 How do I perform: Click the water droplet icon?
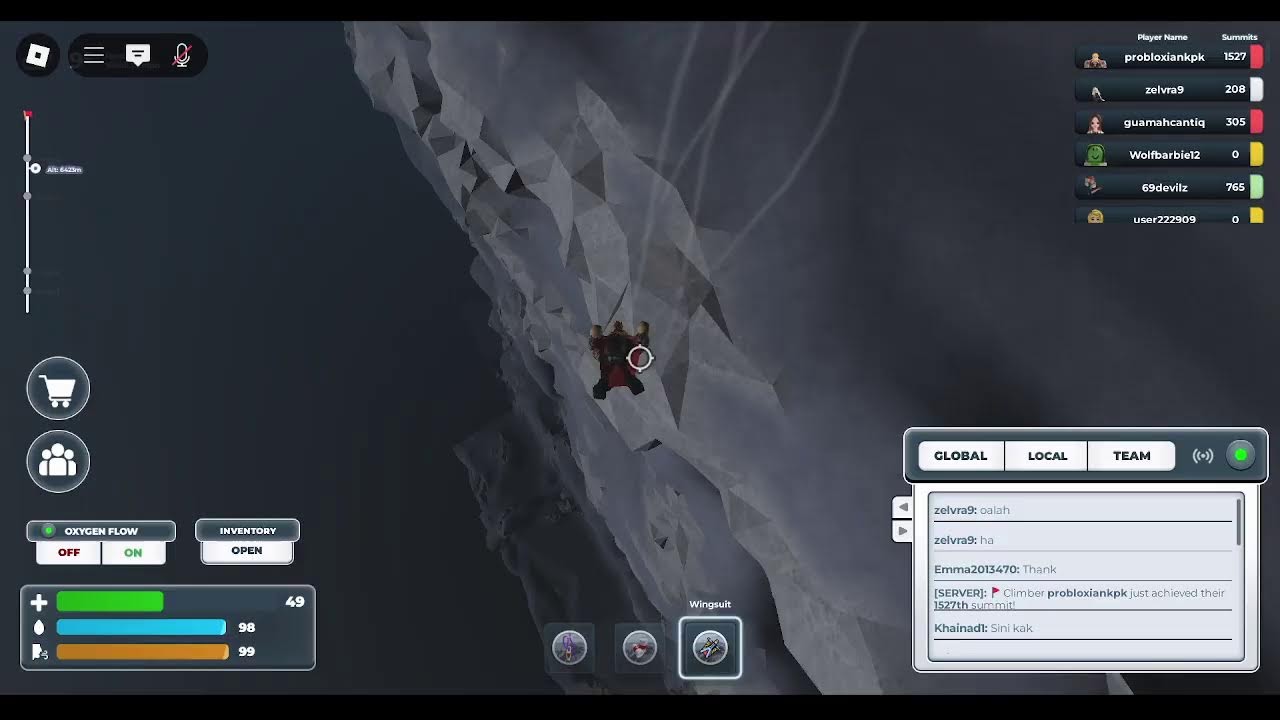tap(39, 627)
